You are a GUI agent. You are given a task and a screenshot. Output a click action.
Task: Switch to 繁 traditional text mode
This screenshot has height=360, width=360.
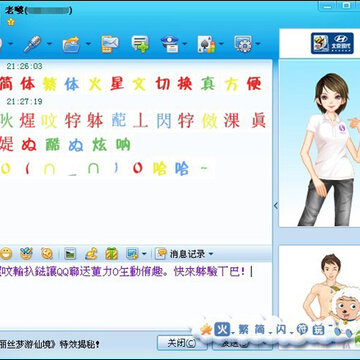point(244,330)
